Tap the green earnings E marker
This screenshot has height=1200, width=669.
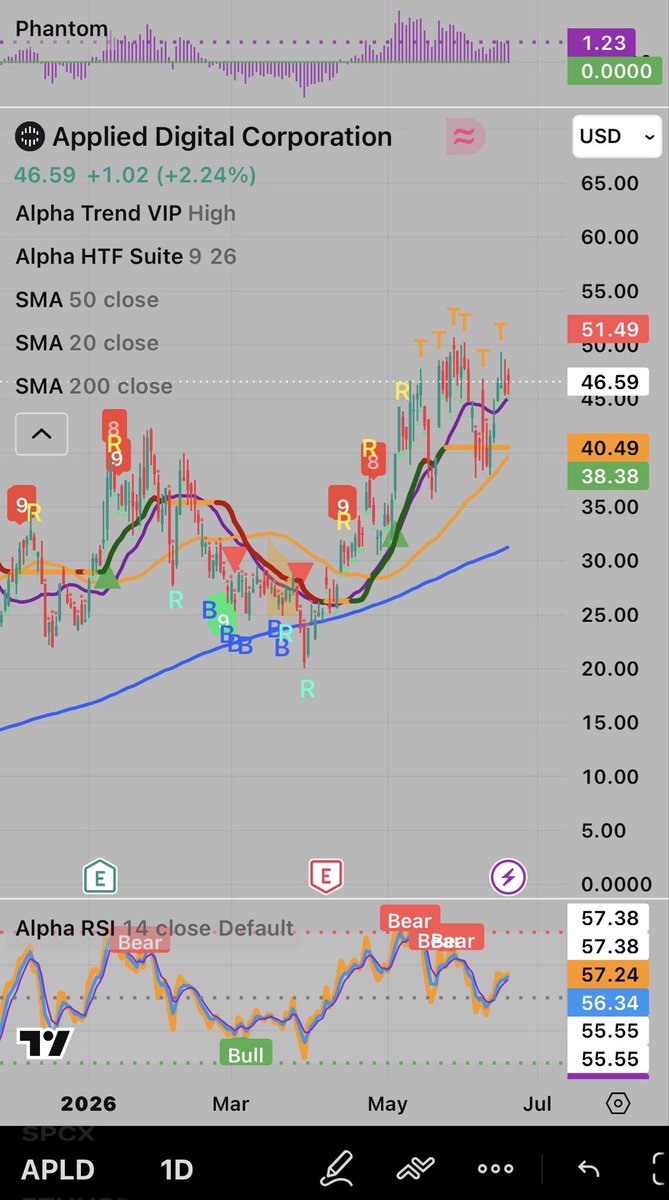[100, 877]
